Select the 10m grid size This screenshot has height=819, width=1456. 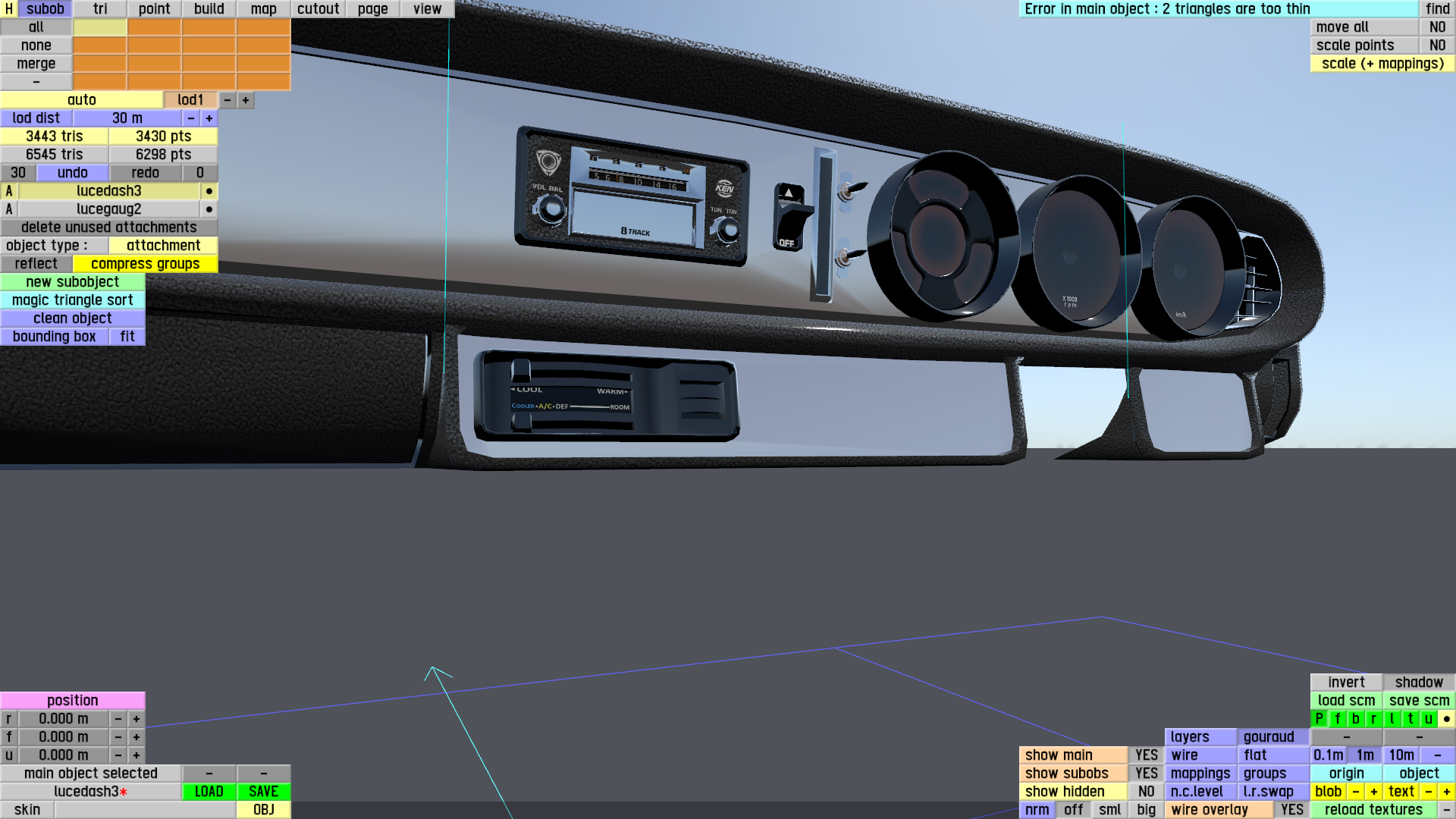pyautogui.click(x=1401, y=755)
